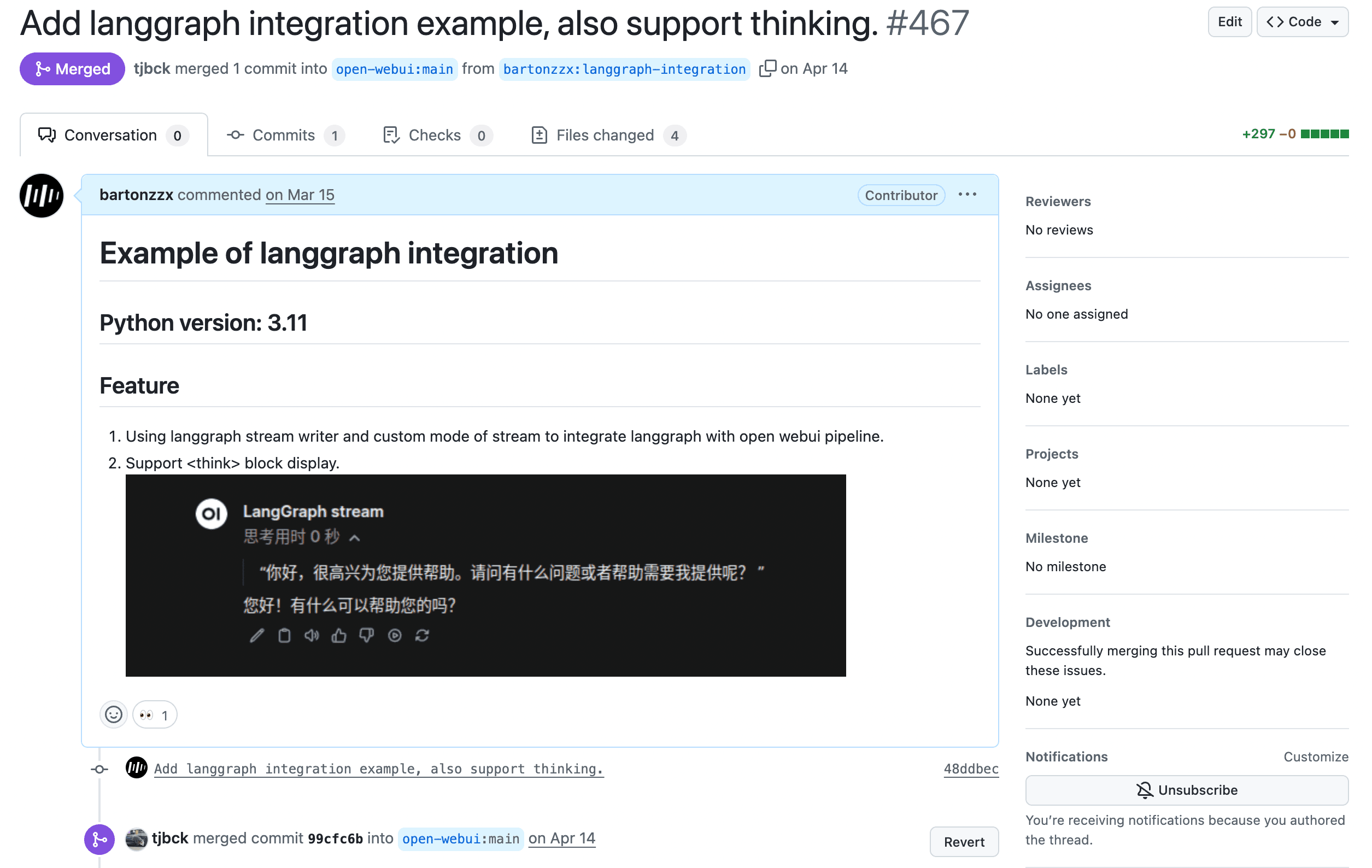The width and height of the screenshot is (1372, 868).
Task: Open the add reaction smiley picker
Action: [113, 715]
